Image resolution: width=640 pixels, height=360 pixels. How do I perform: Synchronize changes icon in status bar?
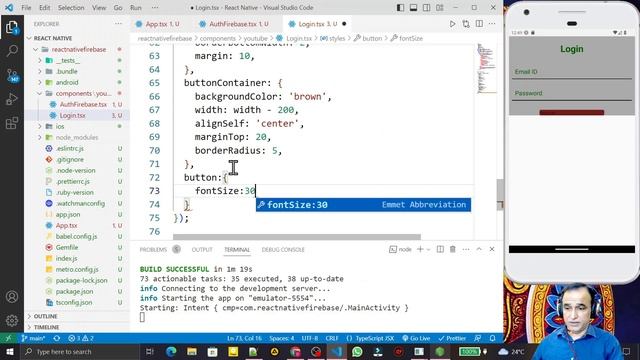tap(57, 338)
